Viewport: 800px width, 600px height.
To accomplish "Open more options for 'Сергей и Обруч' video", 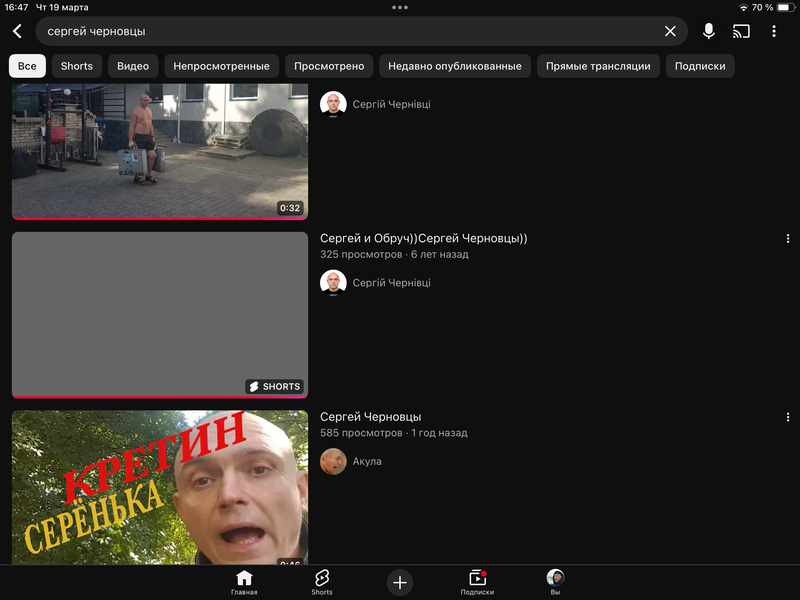I will [788, 239].
